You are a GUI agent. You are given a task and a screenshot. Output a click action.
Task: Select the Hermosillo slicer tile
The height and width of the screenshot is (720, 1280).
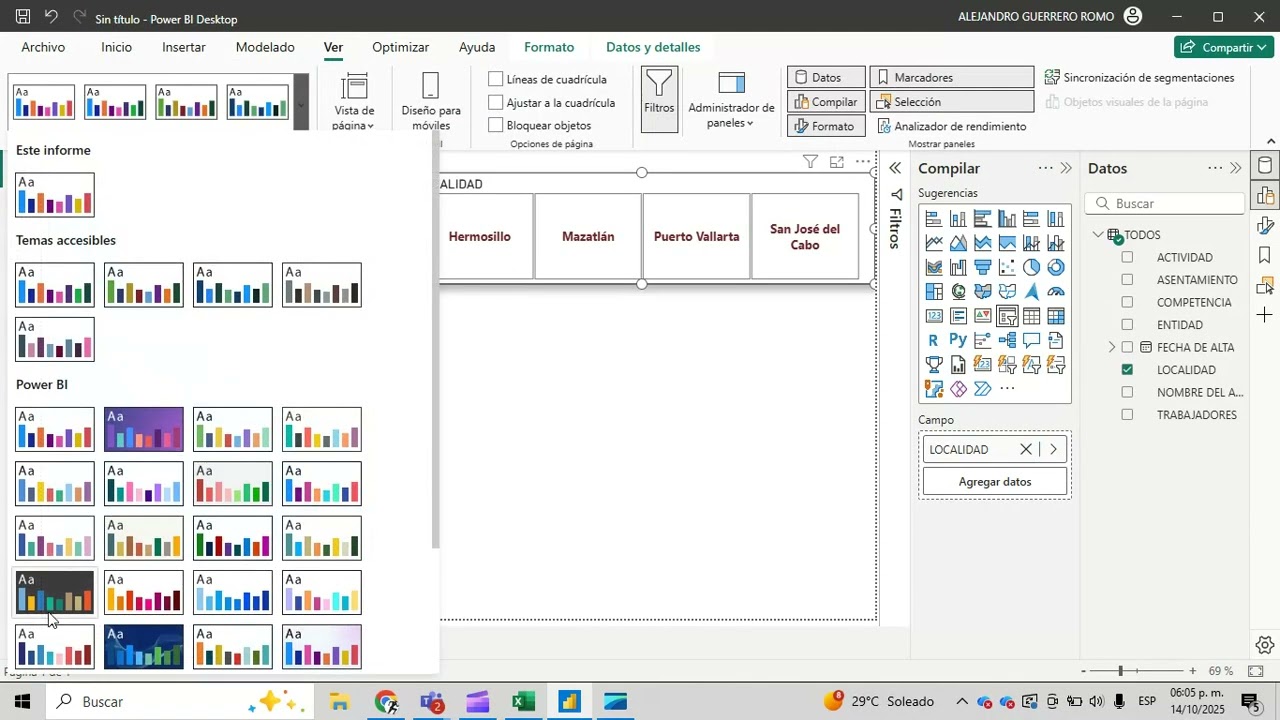coord(480,237)
